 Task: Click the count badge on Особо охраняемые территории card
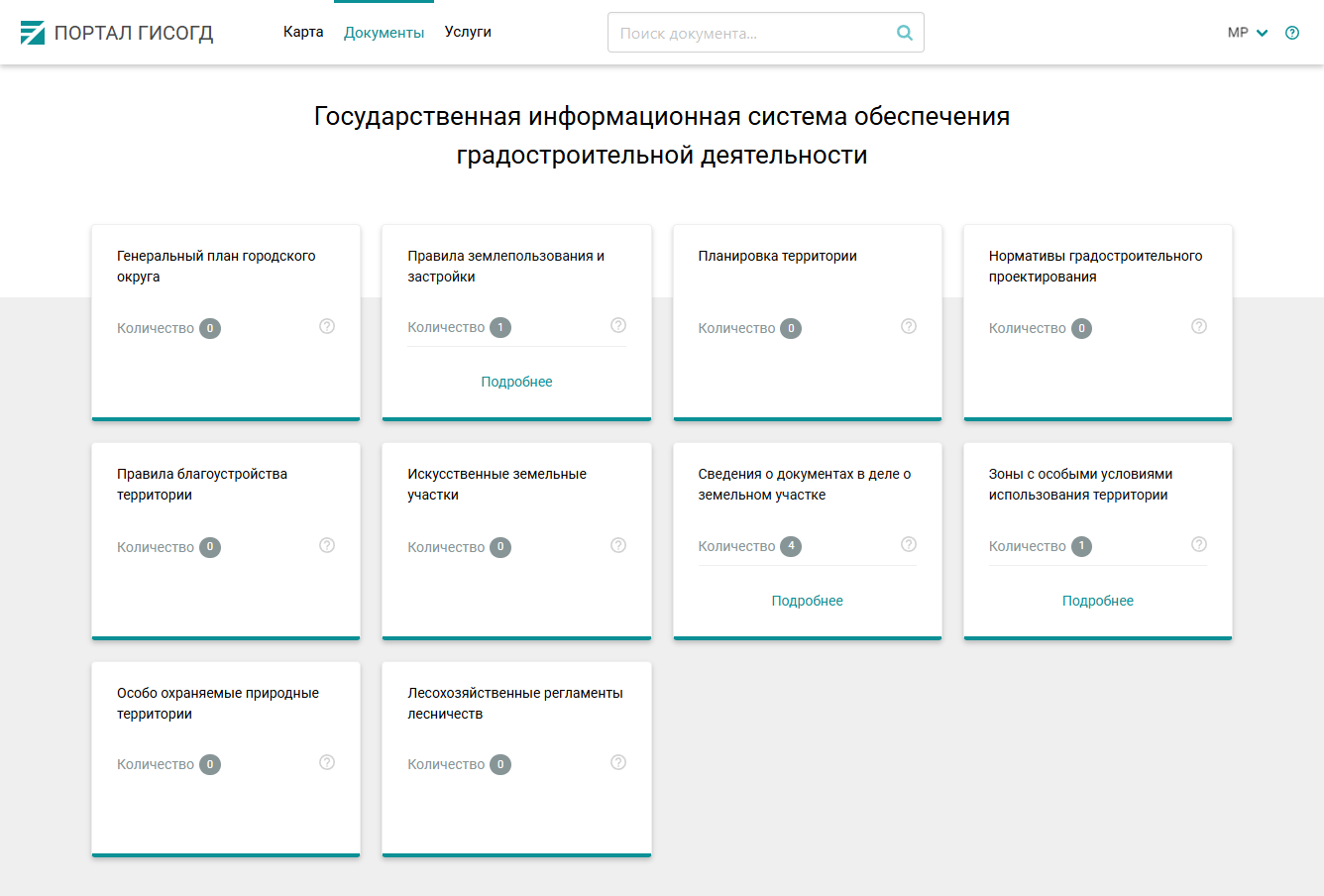[x=209, y=763]
